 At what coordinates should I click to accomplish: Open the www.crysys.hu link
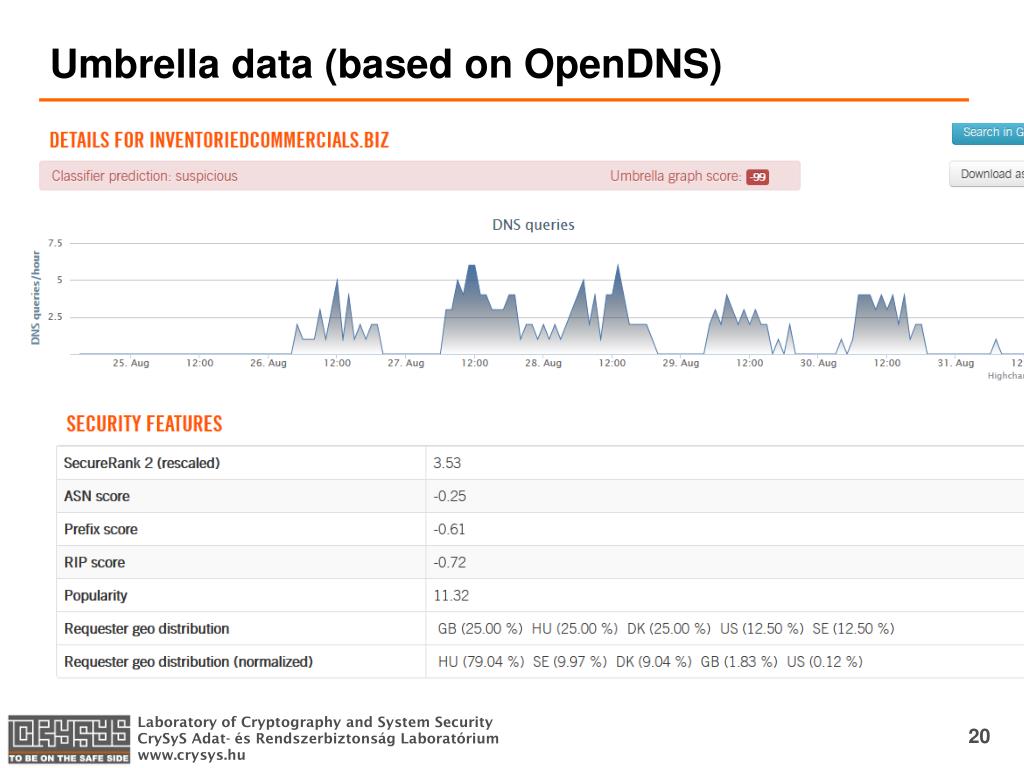tap(191, 756)
